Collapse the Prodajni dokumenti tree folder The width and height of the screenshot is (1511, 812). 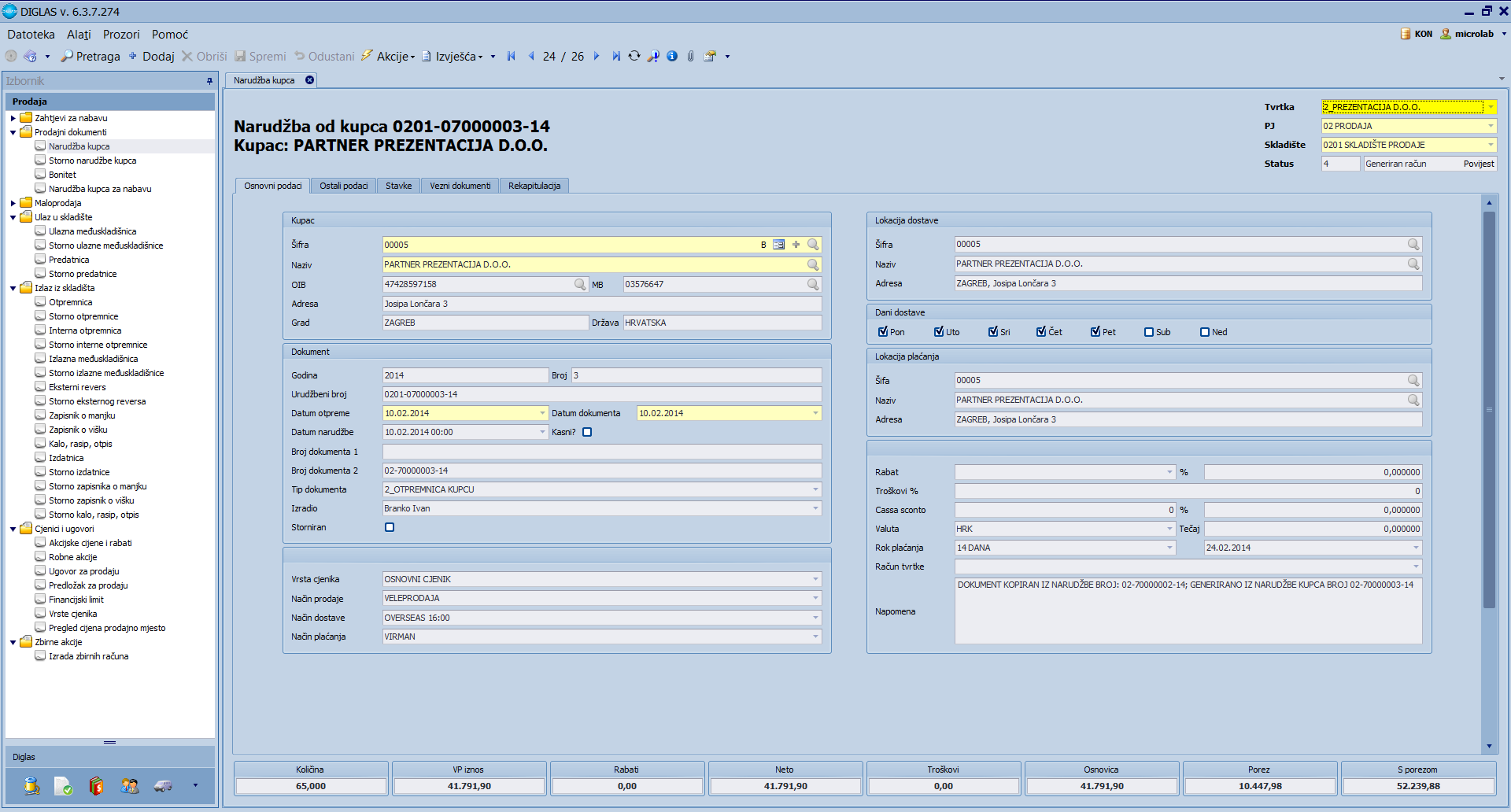tap(13, 132)
